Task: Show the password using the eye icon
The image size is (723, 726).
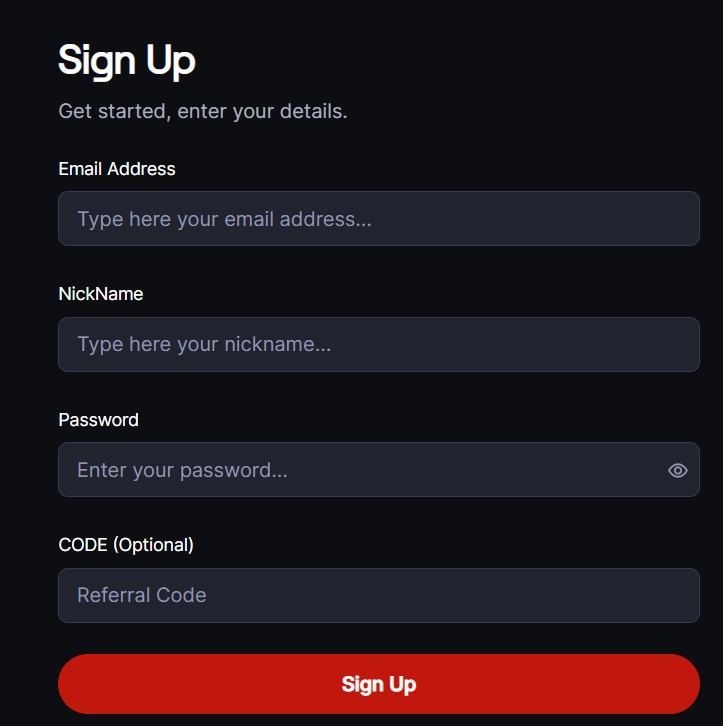Action: tap(678, 470)
